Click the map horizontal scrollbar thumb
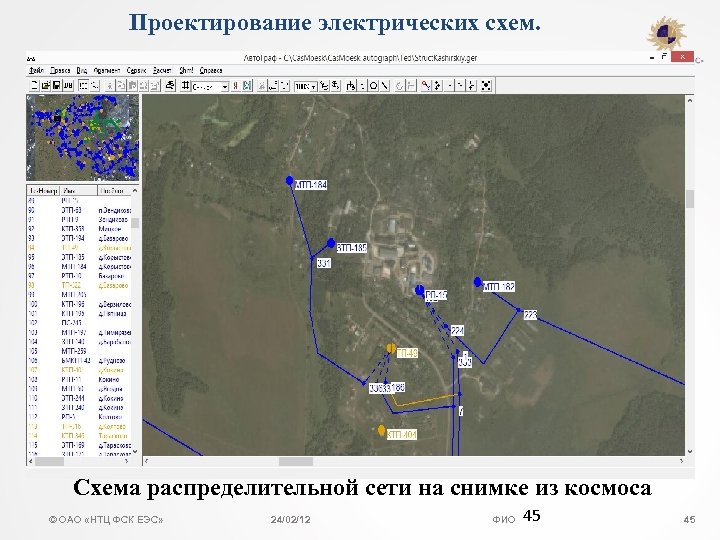This screenshot has height=540, width=720. [296, 461]
